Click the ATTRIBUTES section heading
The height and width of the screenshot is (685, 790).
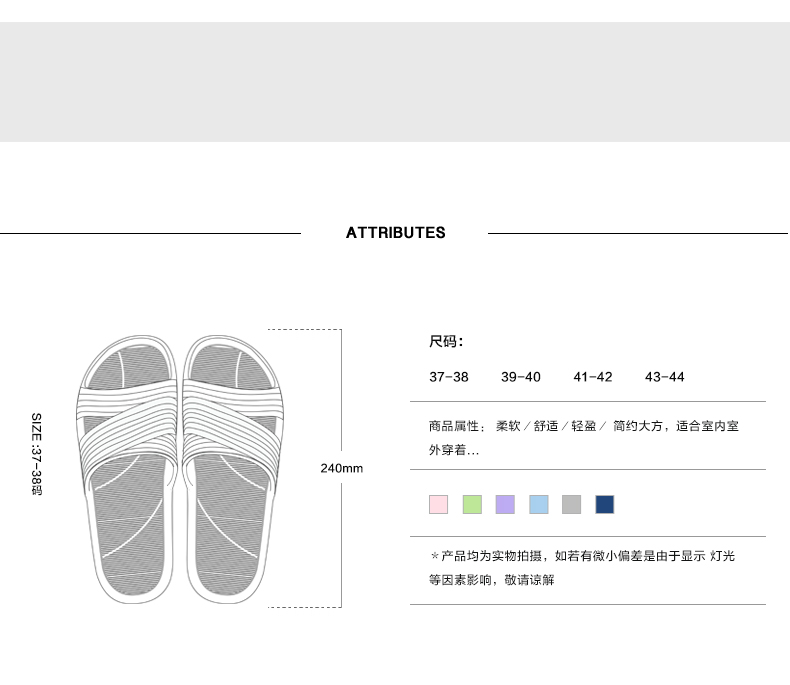pyautogui.click(x=395, y=233)
